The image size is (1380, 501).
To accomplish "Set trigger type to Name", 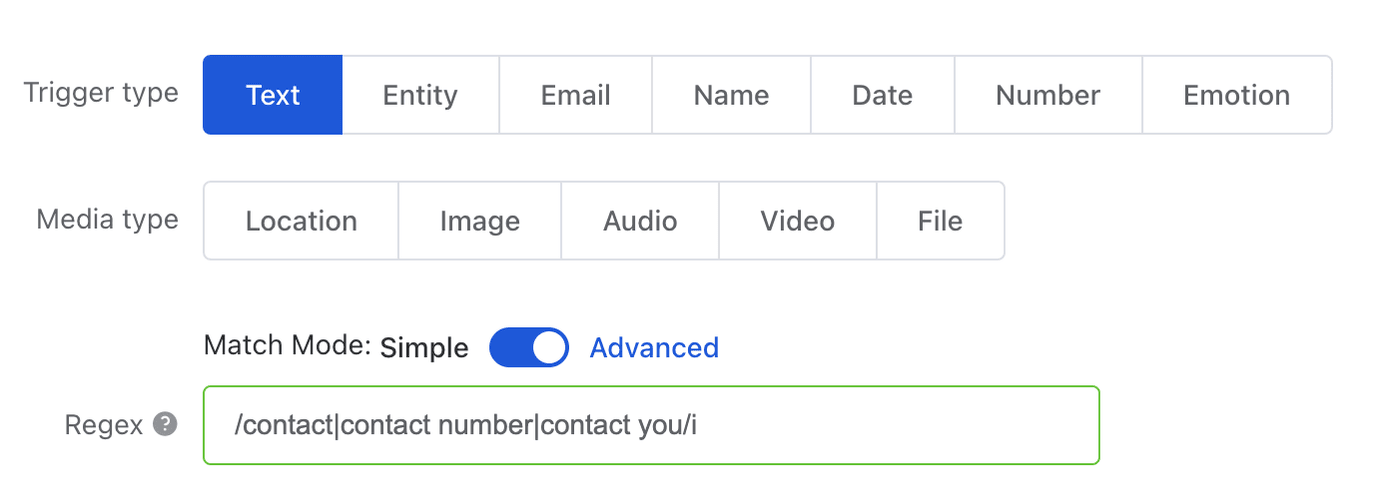I will coord(731,95).
